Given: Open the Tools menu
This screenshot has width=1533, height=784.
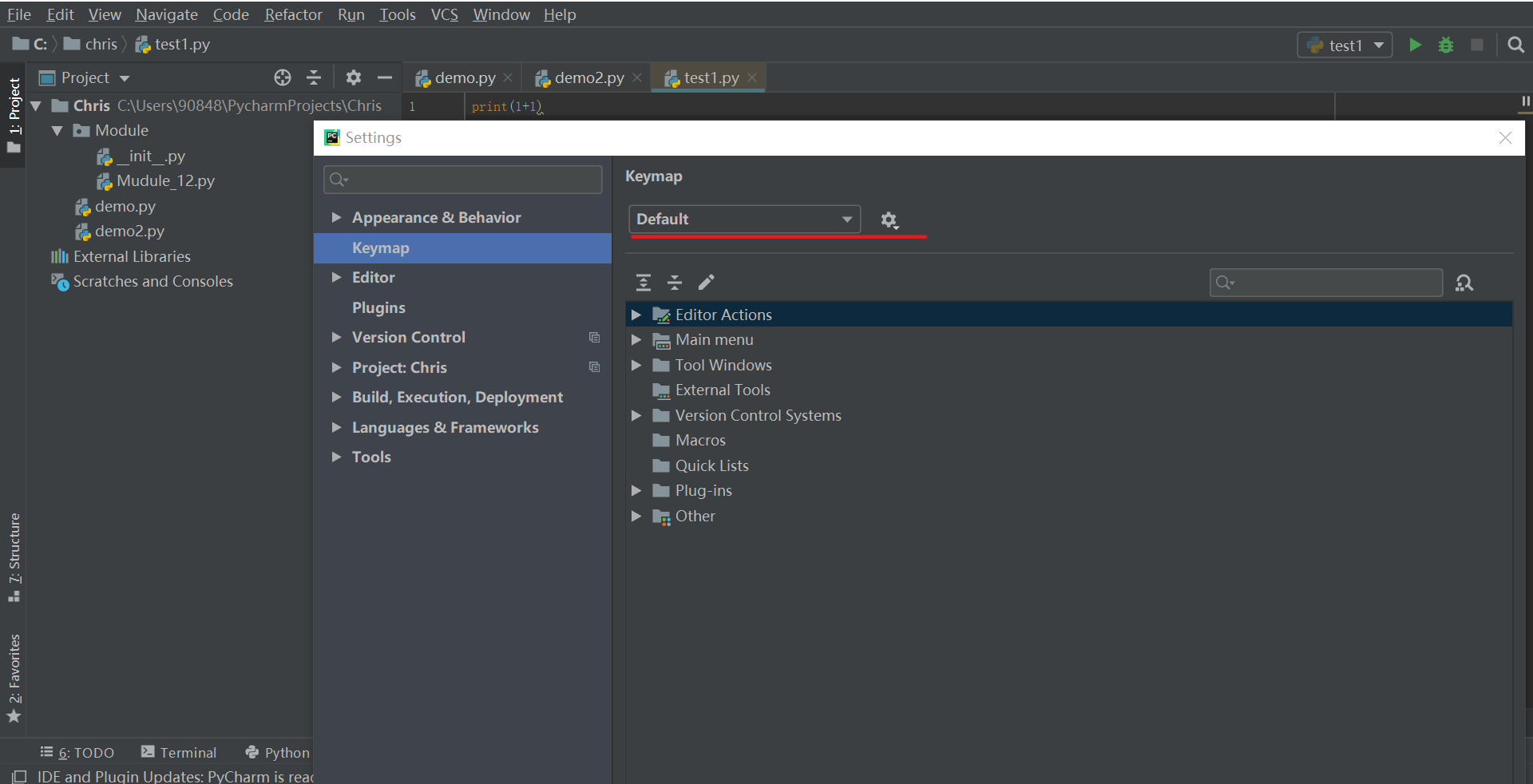Looking at the screenshot, I should coord(398,14).
